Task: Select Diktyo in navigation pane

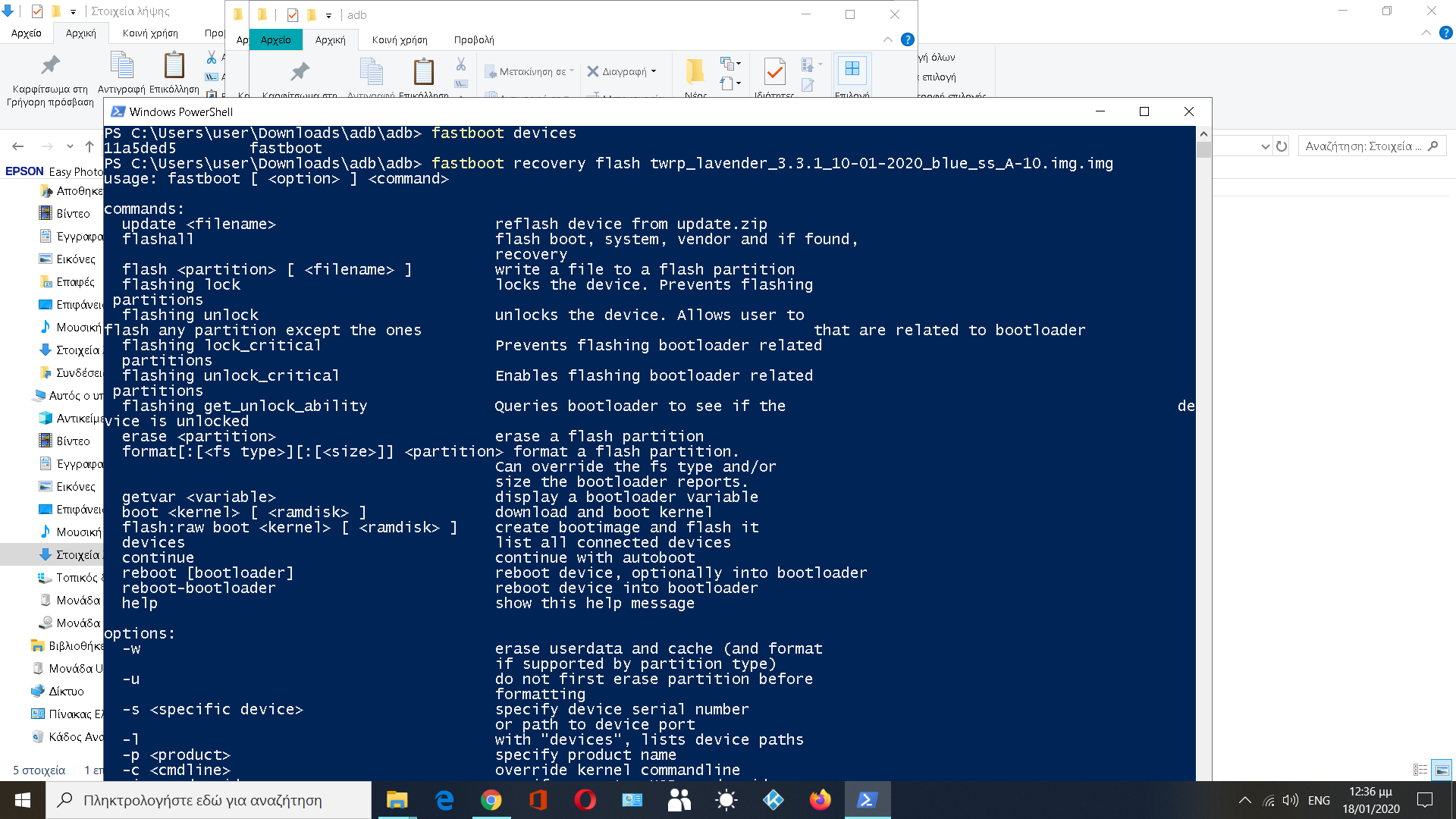Action: click(66, 691)
